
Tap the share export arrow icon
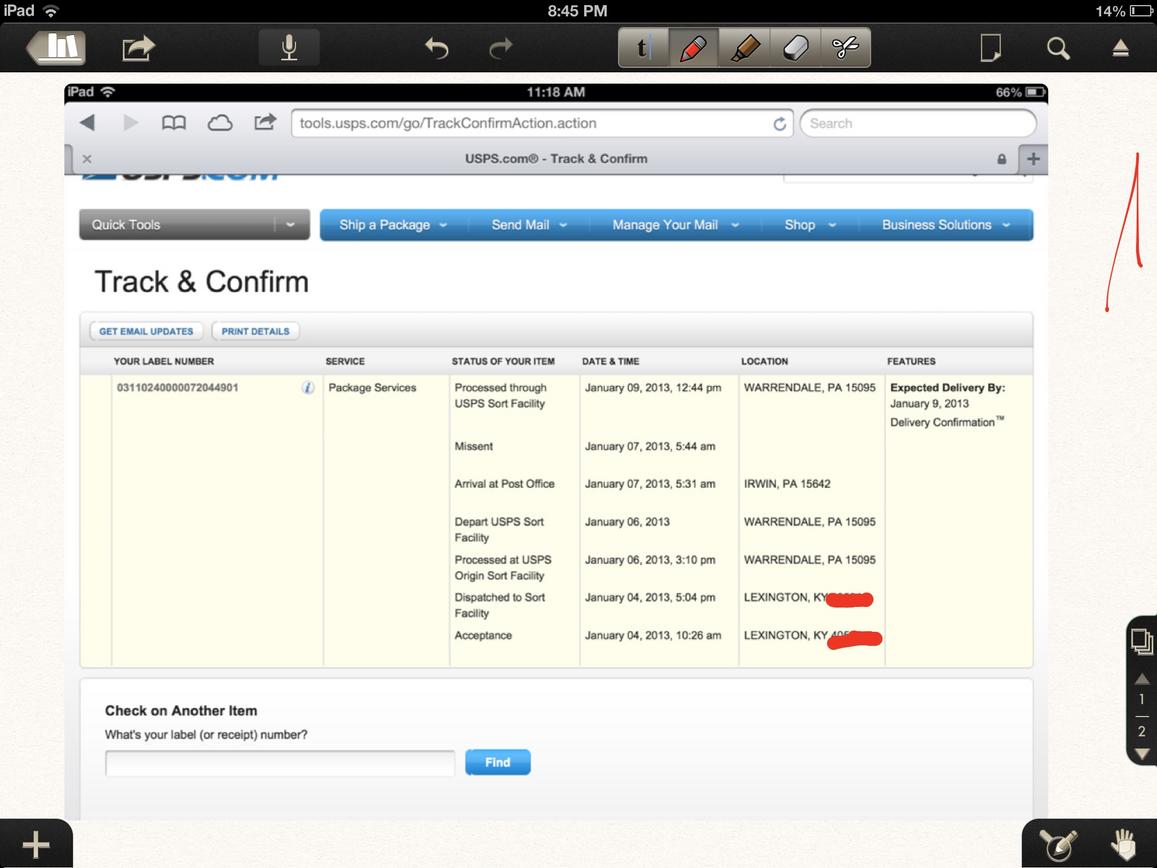[x=139, y=47]
